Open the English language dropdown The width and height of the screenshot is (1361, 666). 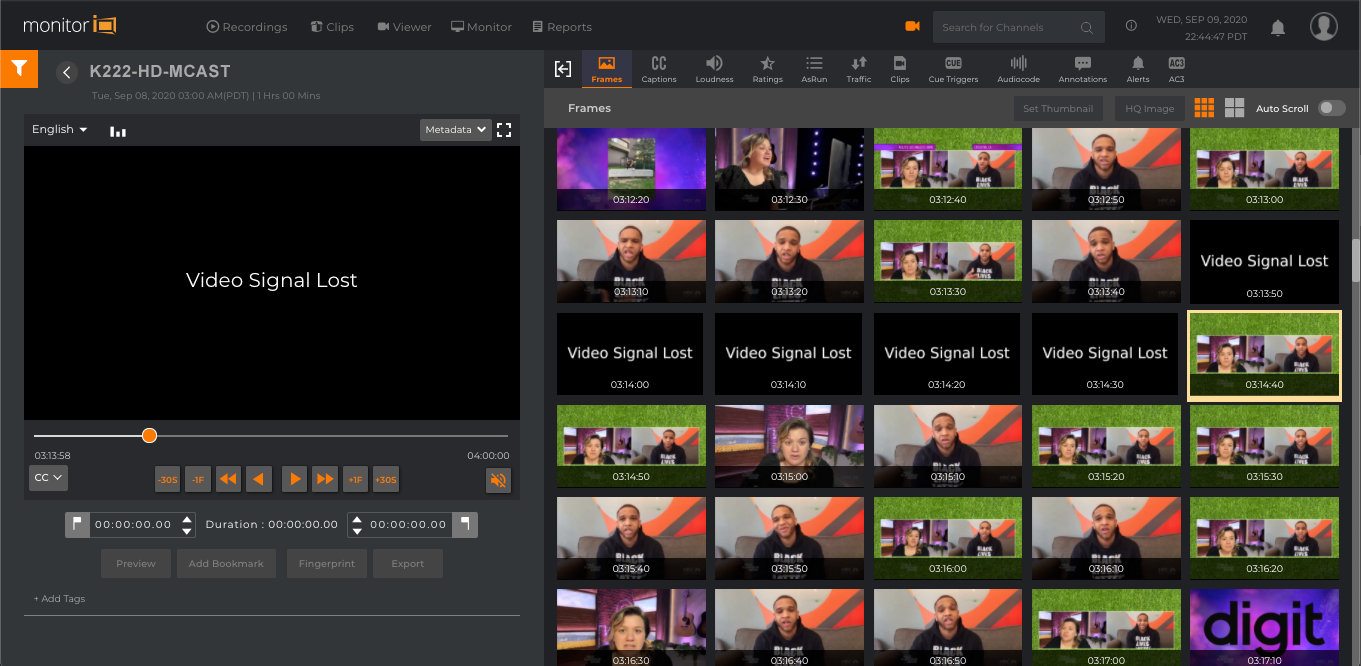point(59,130)
